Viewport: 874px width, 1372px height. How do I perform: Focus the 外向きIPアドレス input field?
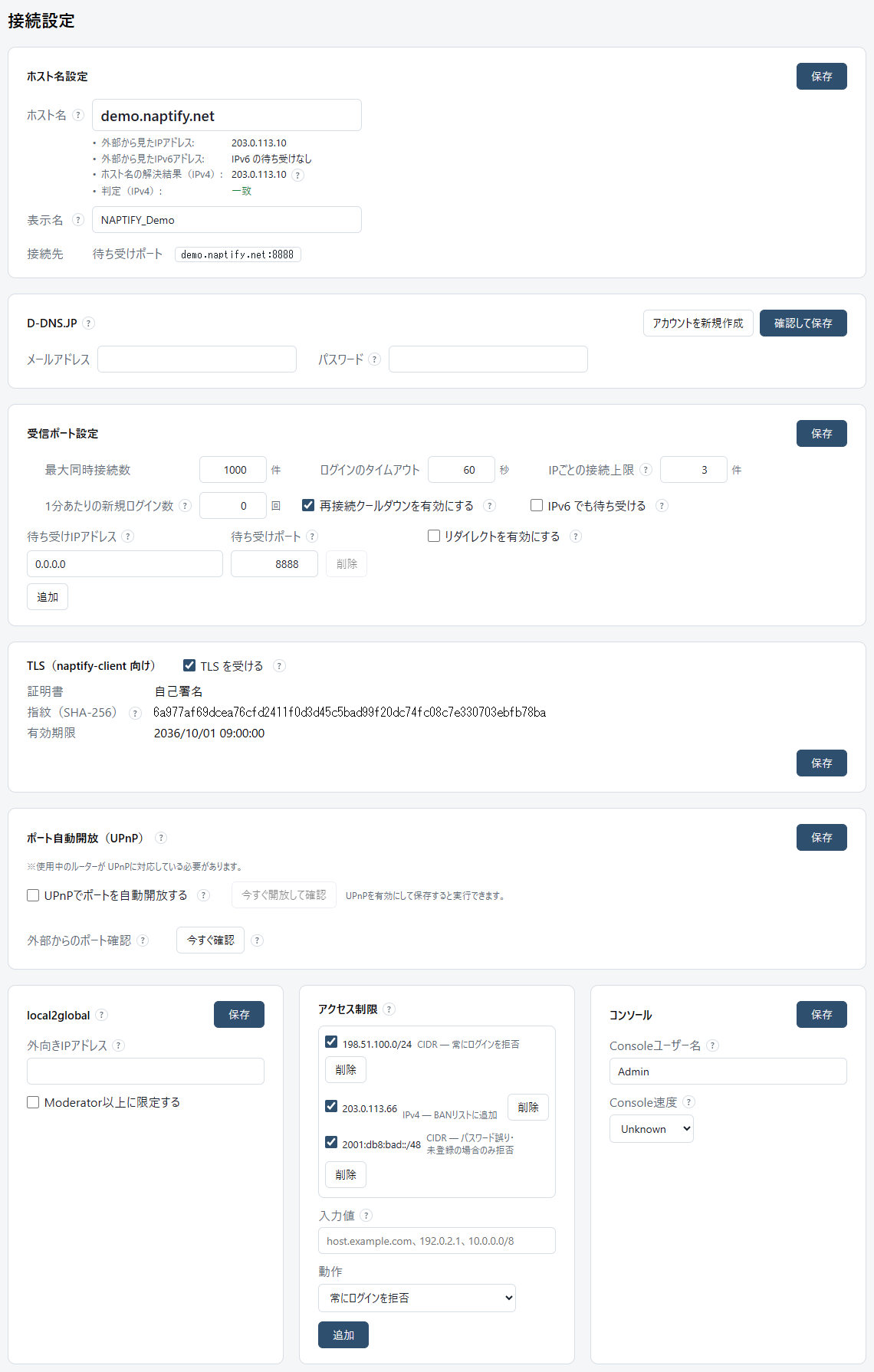(x=146, y=1072)
